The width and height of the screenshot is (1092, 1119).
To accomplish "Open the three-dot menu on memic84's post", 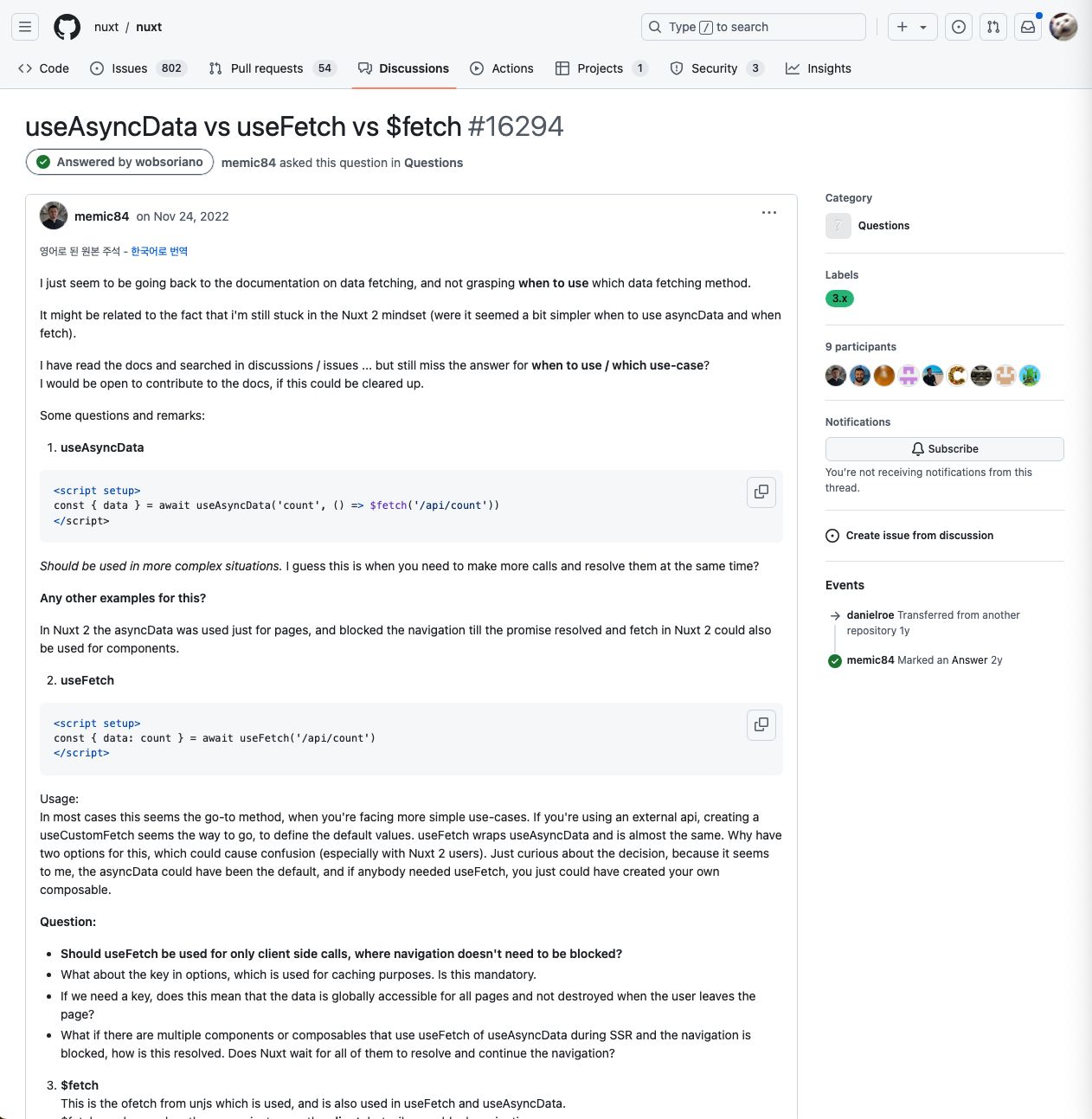I will click(x=769, y=213).
